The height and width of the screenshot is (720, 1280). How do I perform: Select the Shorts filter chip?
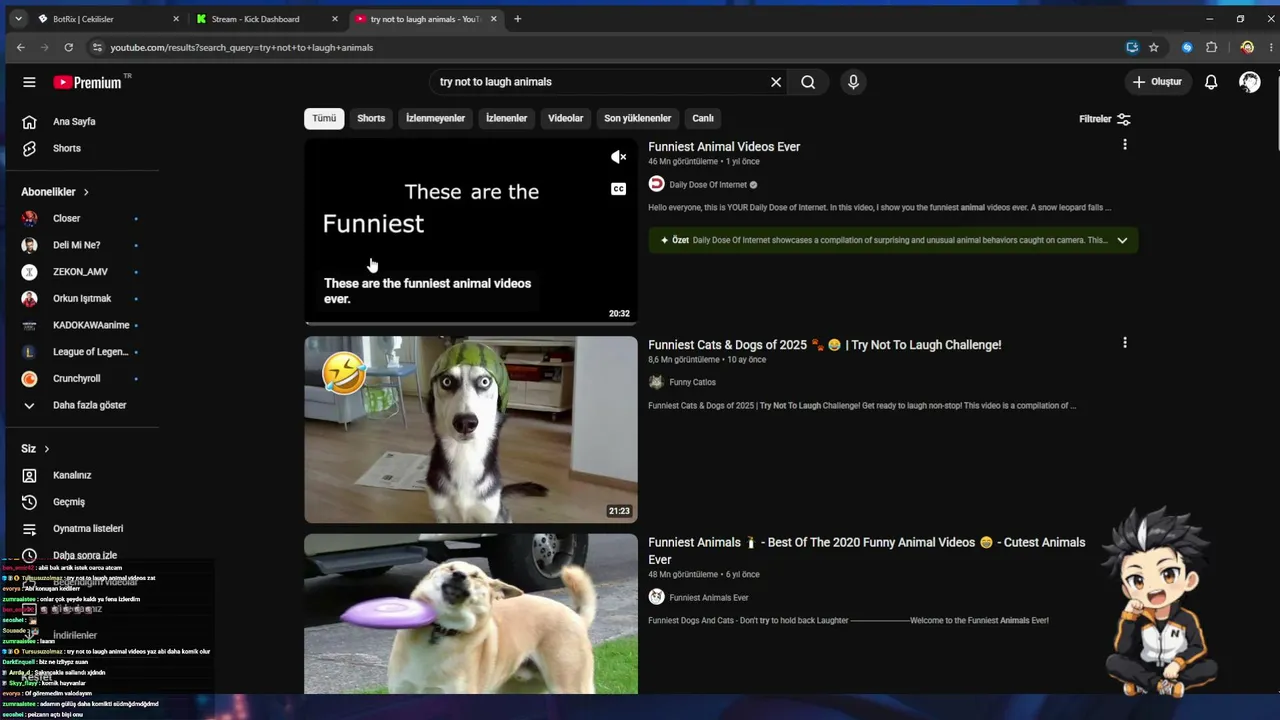click(371, 118)
